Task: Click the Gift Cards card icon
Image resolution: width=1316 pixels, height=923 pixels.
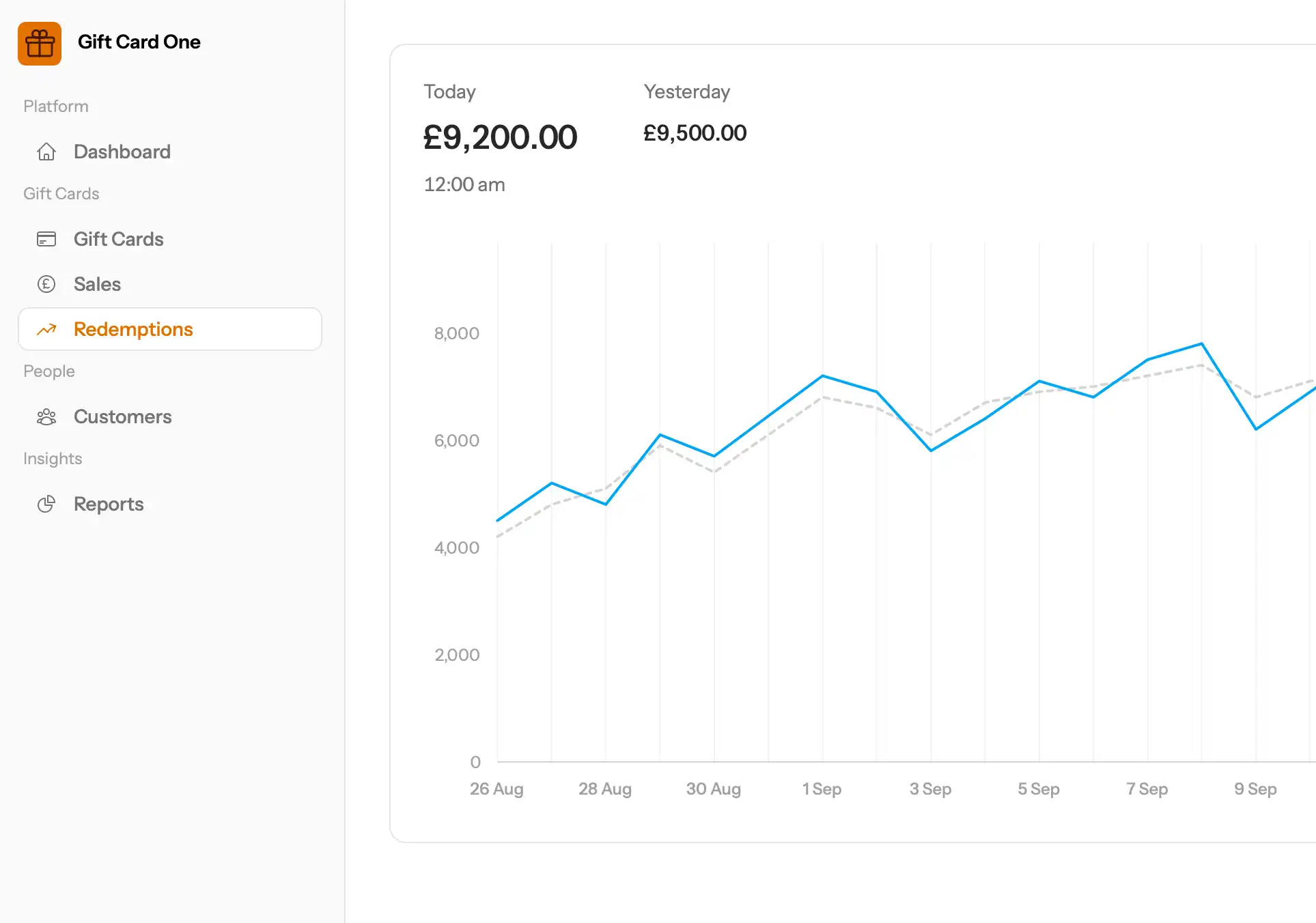Action: [x=46, y=239]
